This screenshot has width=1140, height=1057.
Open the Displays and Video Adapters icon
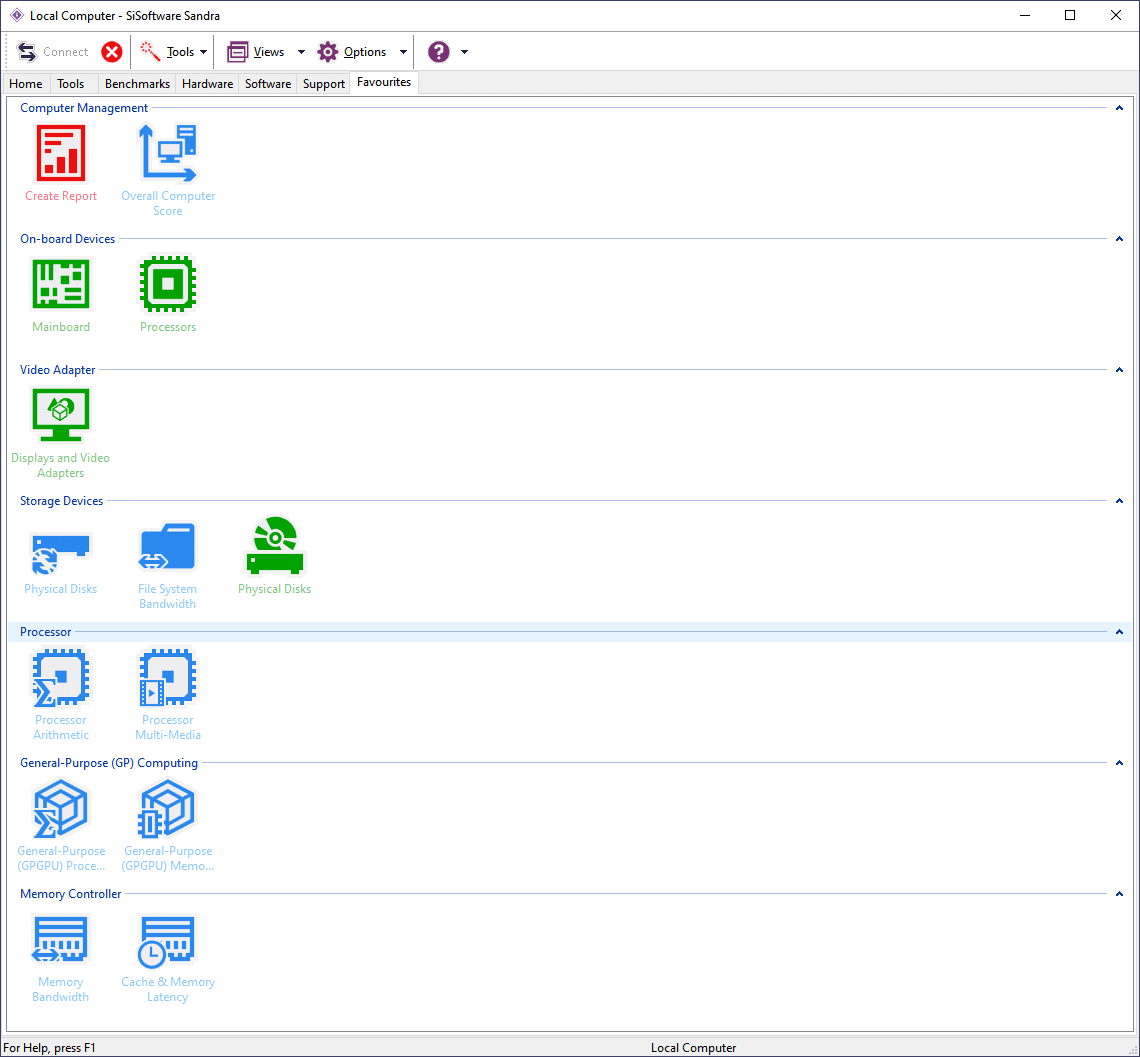click(x=61, y=415)
